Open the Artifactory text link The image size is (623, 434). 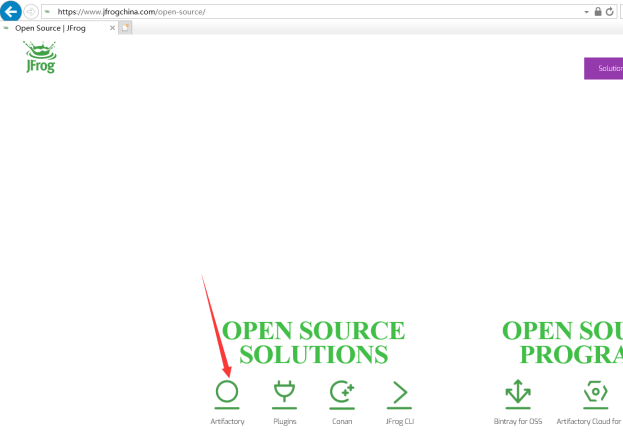227,421
